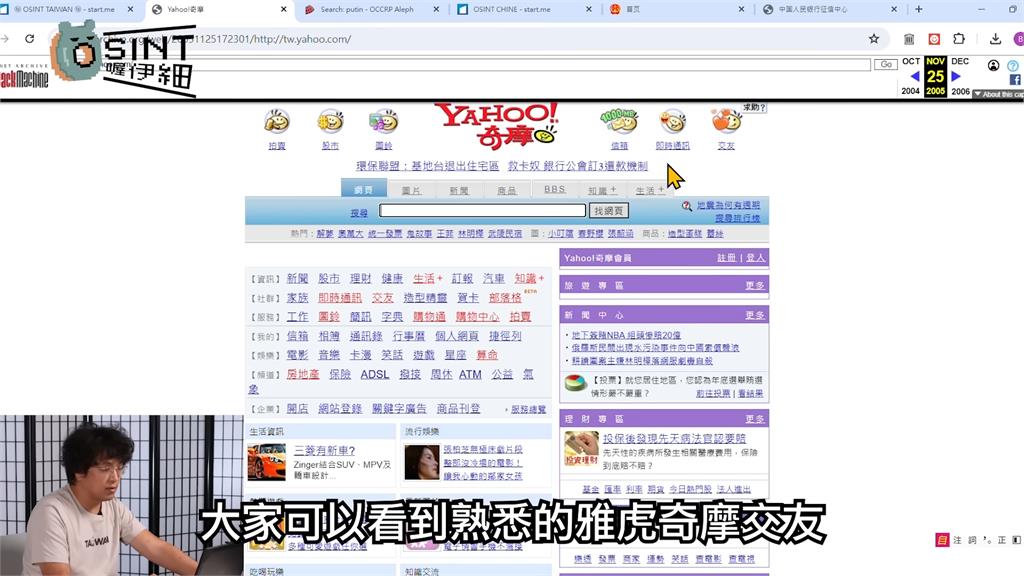Click the 交友 dating hearts icon
Screen dimensions: 1024x576
pyautogui.click(x=726, y=121)
